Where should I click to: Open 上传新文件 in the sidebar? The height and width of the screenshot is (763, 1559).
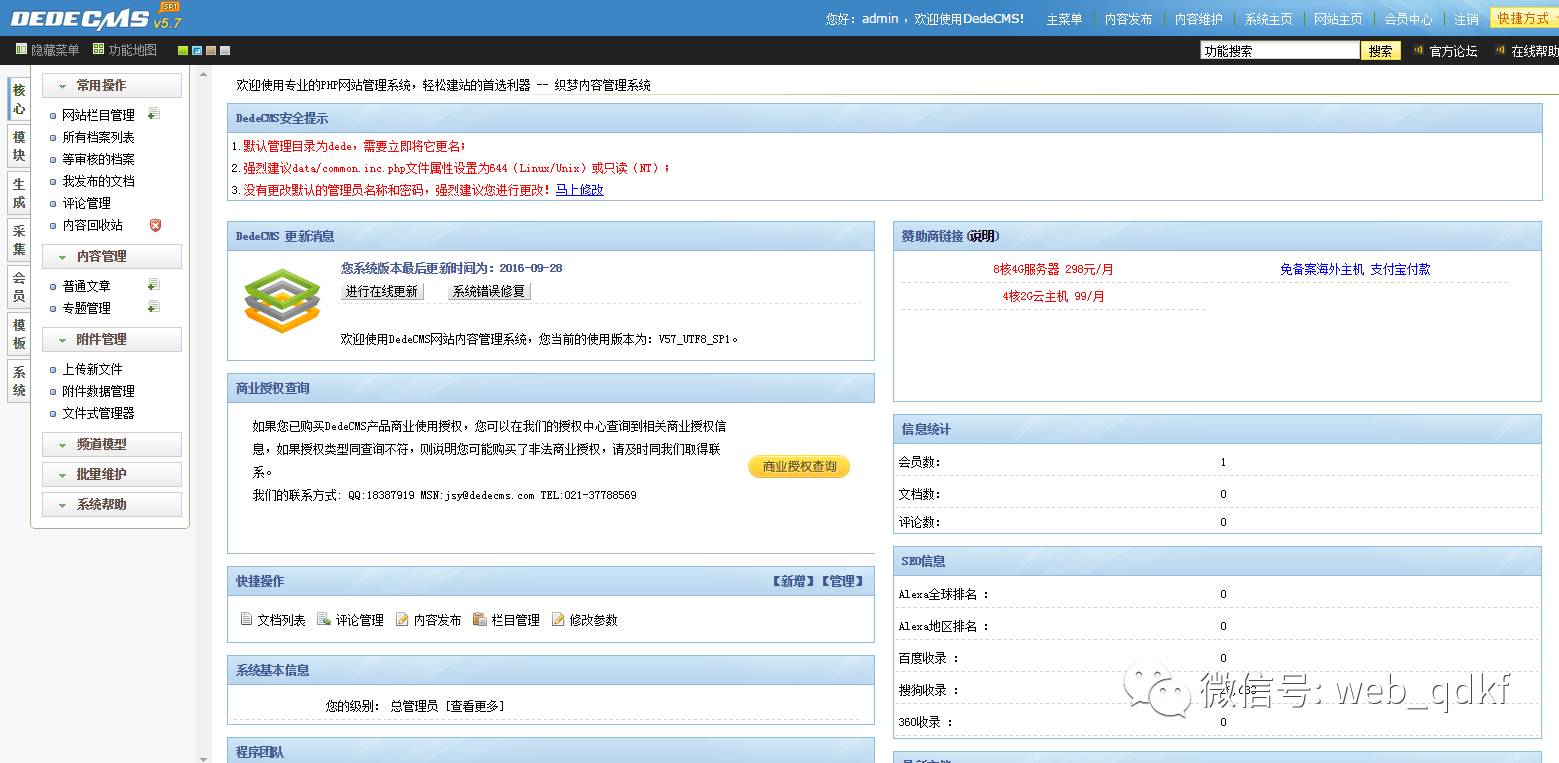pyautogui.click(x=92, y=369)
